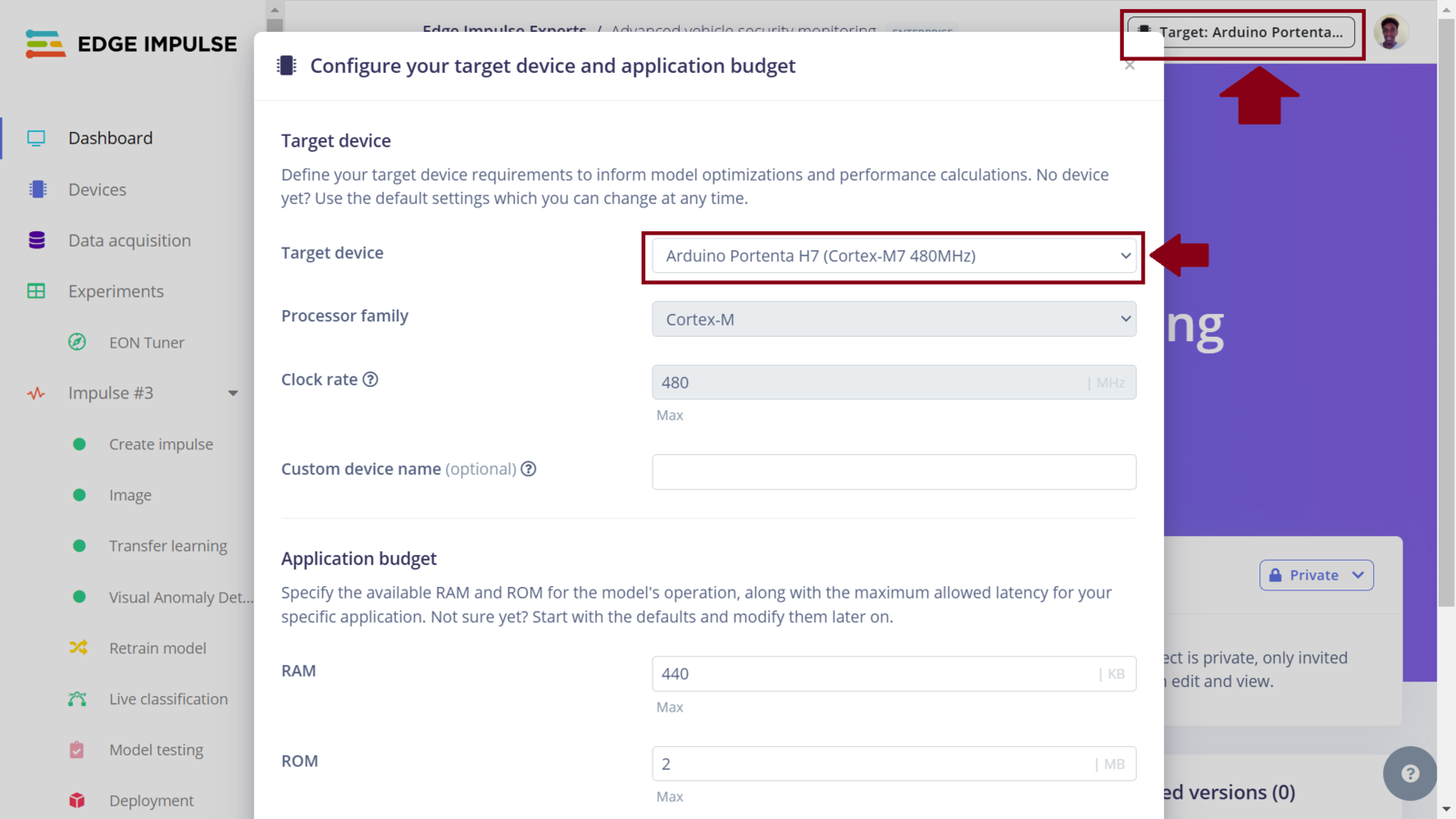This screenshot has height=819, width=1456.
Task: Click the ROM input field
Action: [894, 763]
